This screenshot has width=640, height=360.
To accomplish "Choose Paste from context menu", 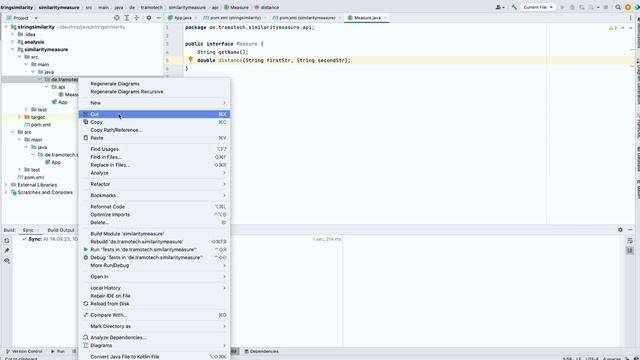I will click(x=154, y=138).
